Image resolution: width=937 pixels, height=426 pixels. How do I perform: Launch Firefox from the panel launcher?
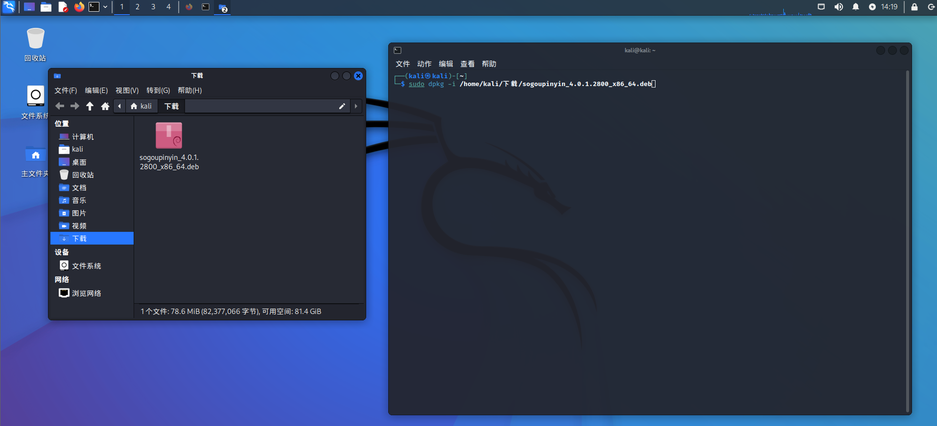(79, 7)
